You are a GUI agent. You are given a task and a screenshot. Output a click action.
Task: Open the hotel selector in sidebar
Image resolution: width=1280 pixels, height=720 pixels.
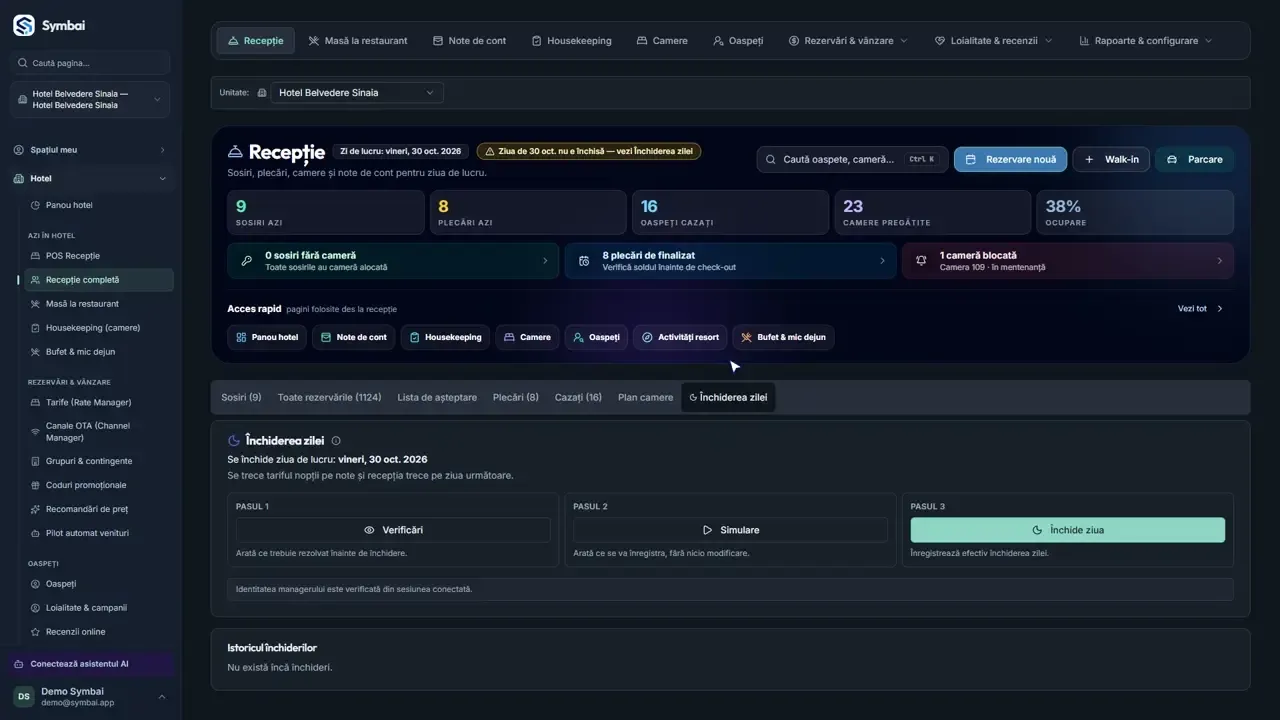[90, 100]
